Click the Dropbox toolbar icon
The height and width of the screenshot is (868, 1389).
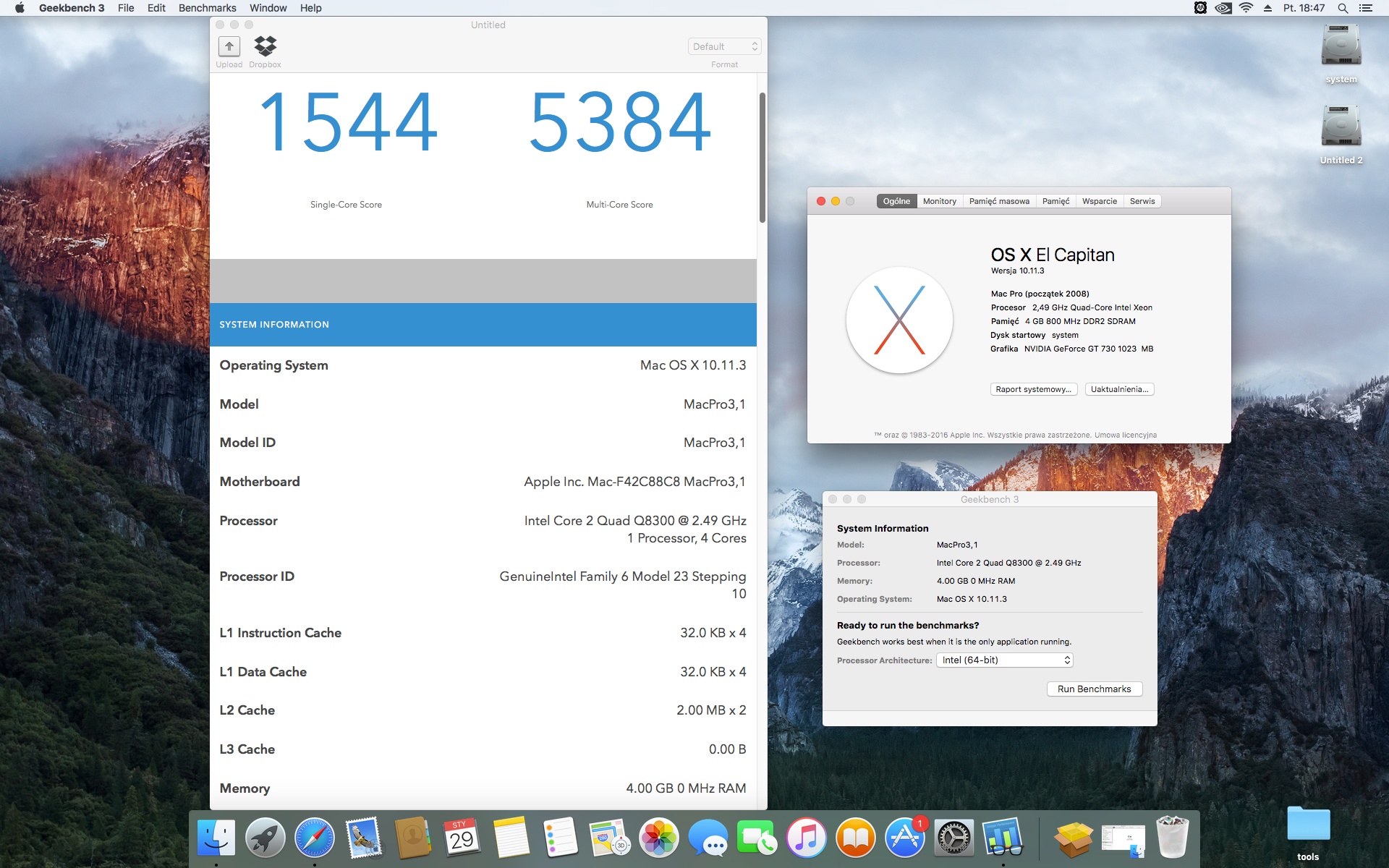[265, 47]
